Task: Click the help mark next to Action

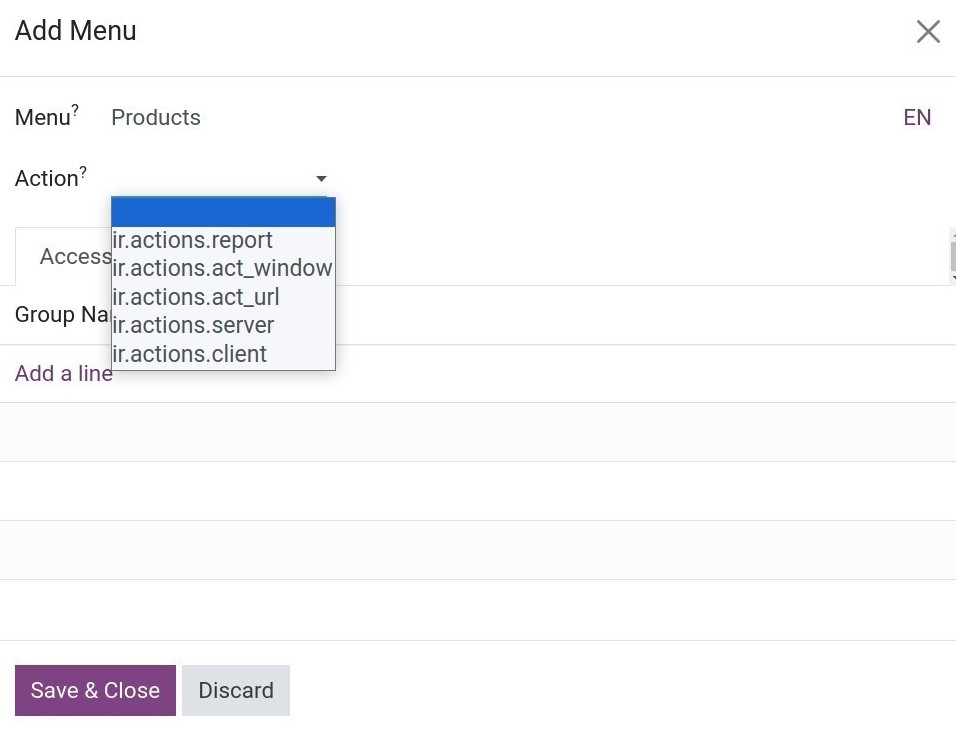Action: point(83,171)
